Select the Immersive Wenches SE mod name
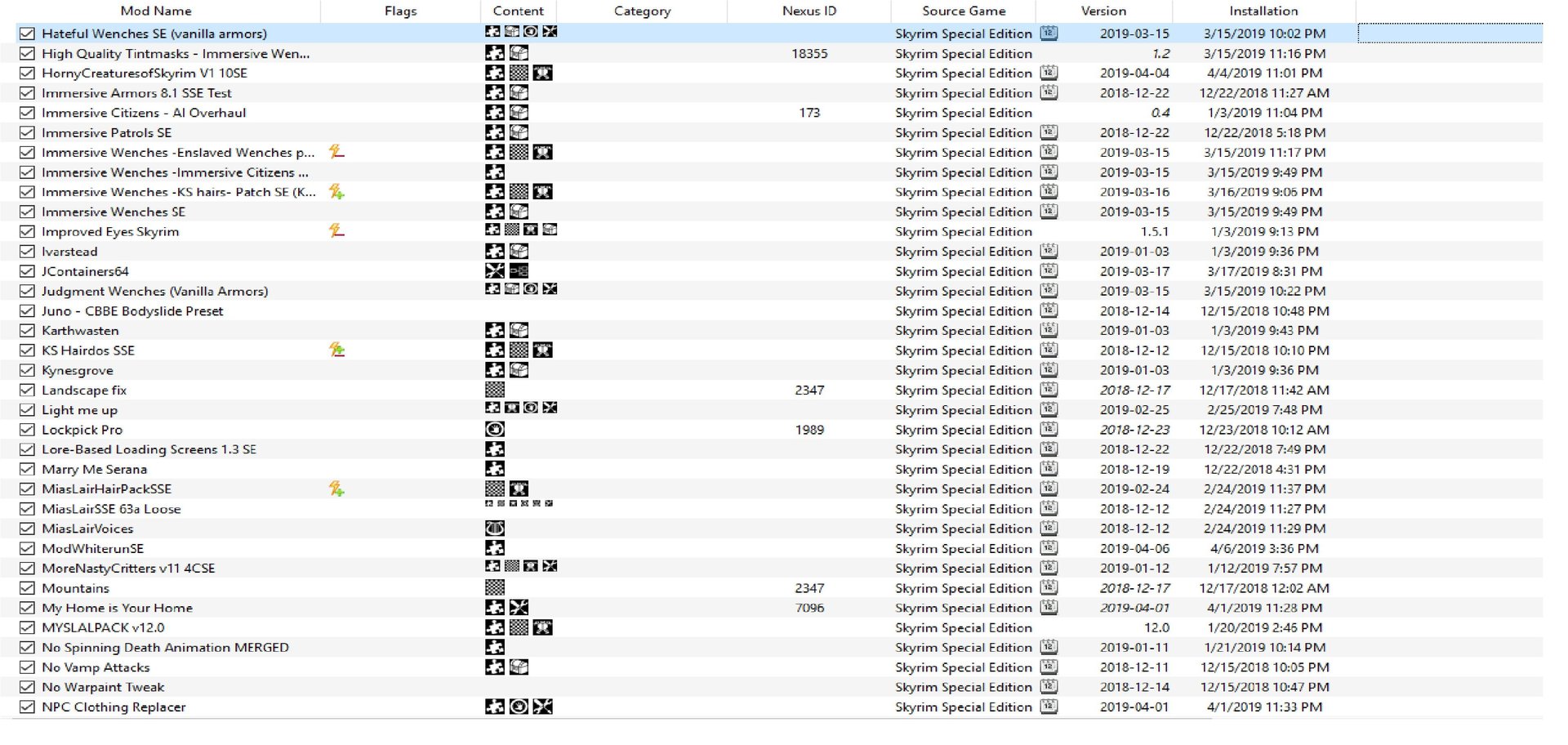The width and height of the screenshot is (1568, 745). coord(114,212)
